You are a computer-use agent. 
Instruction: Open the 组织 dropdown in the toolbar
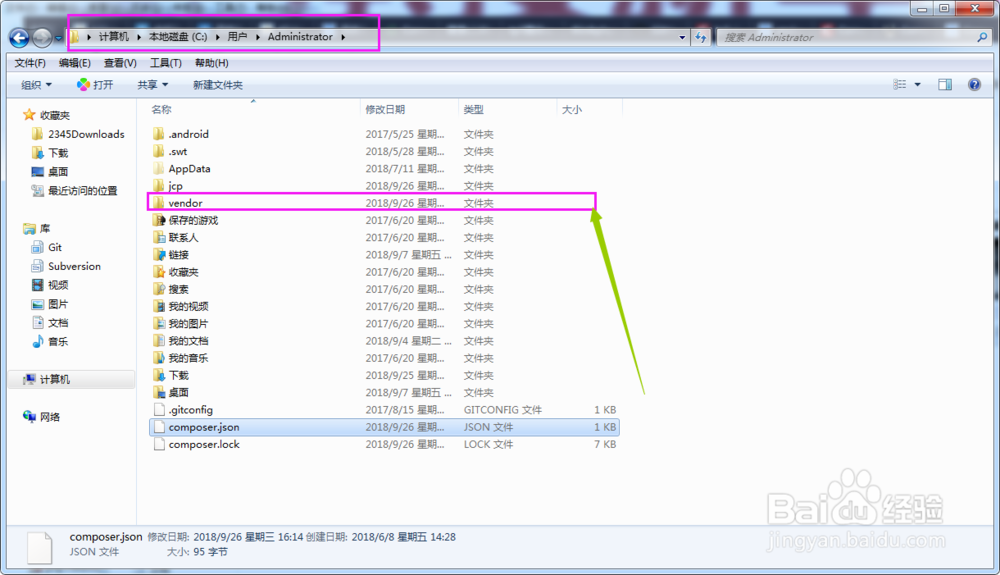[36, 85]
